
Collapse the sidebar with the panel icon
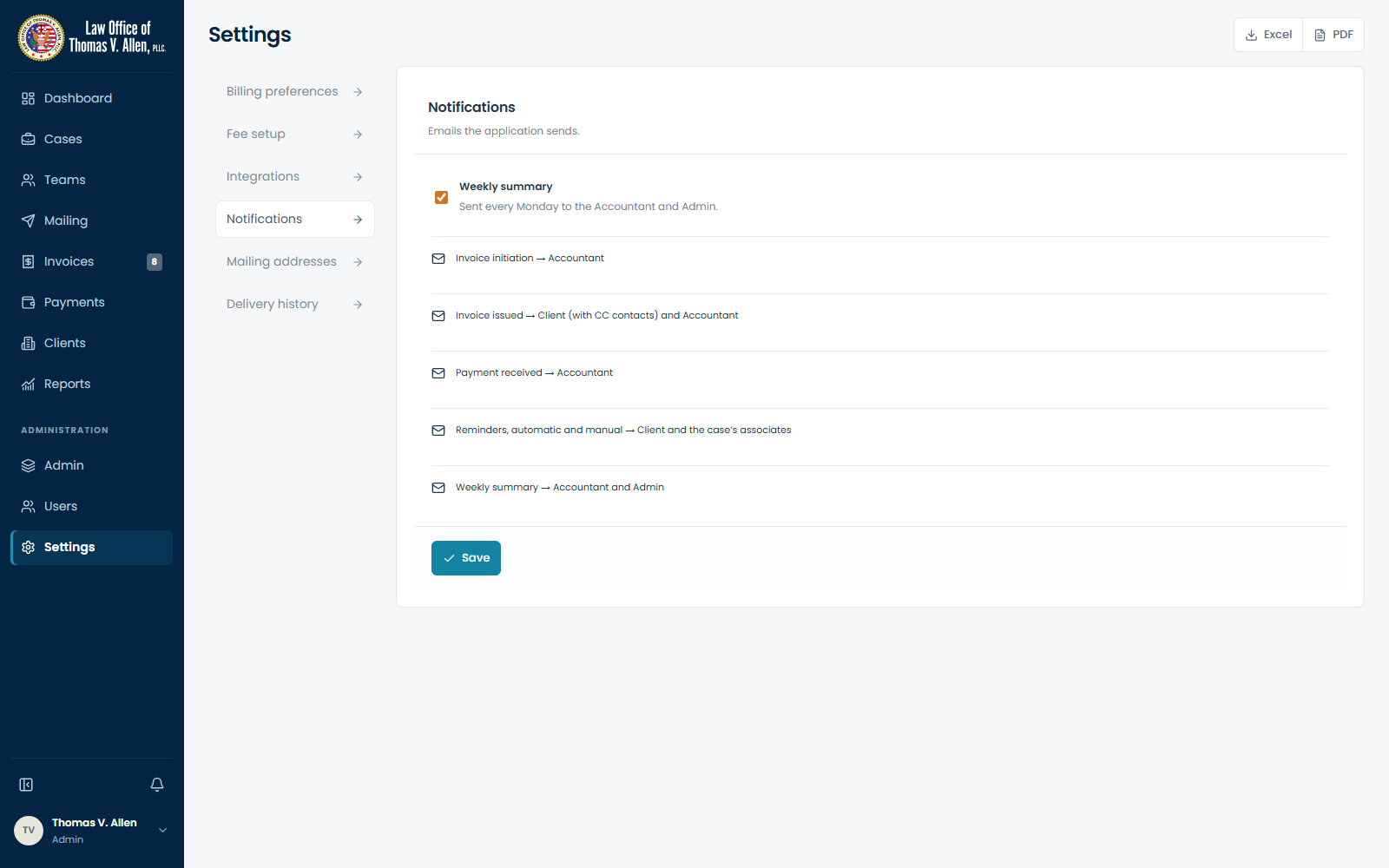[x=26, y=785]
